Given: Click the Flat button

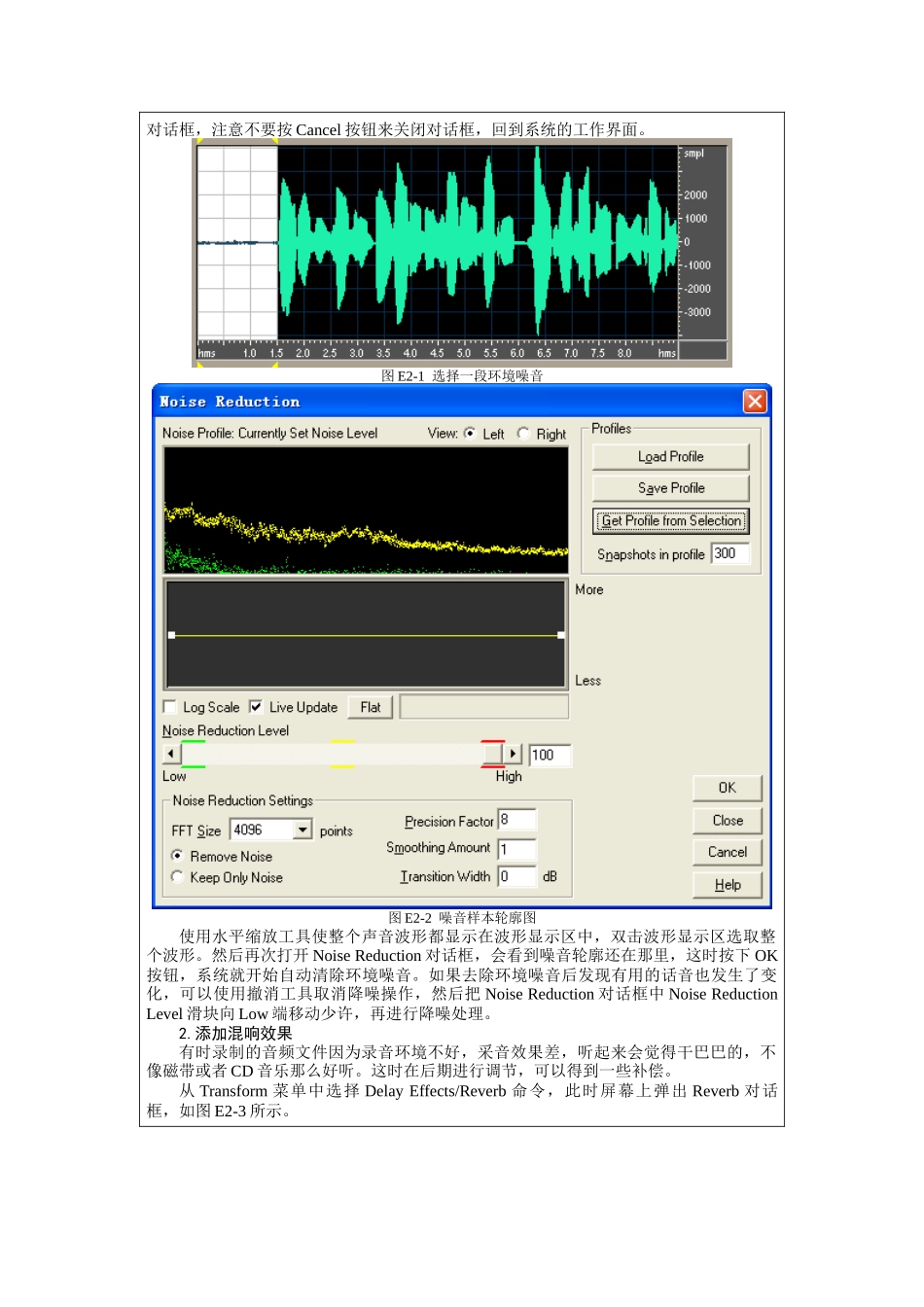Looking at the screenshot, I should point(371,707).
